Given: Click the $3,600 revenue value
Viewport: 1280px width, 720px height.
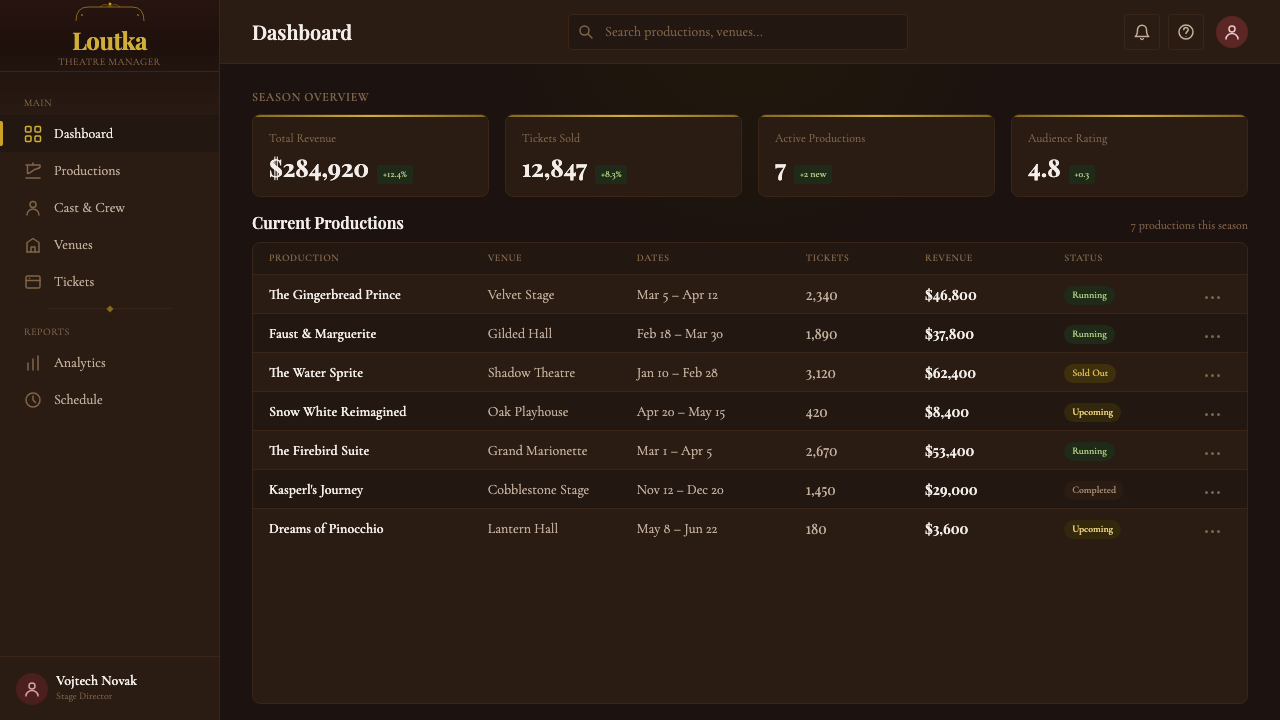Looking at the screenshot, I should point(946,529).
